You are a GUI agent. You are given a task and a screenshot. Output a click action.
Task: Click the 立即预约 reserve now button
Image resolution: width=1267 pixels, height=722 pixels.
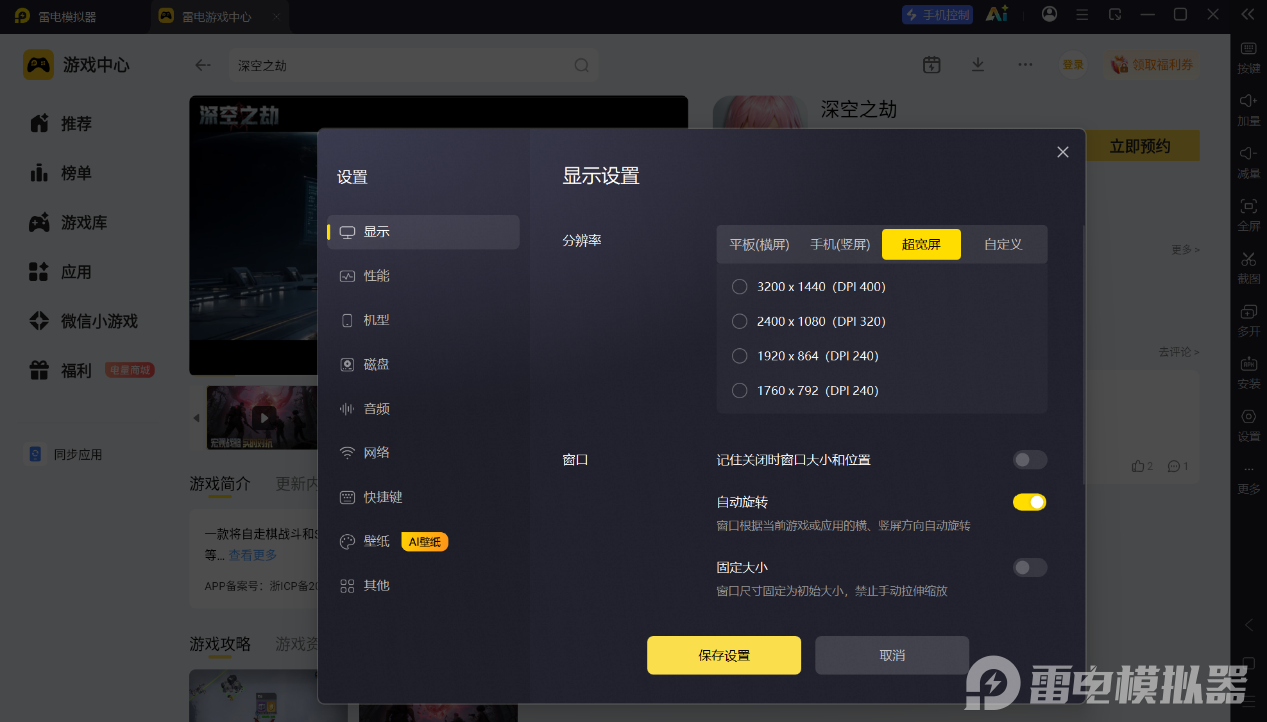pos(1140,147)
